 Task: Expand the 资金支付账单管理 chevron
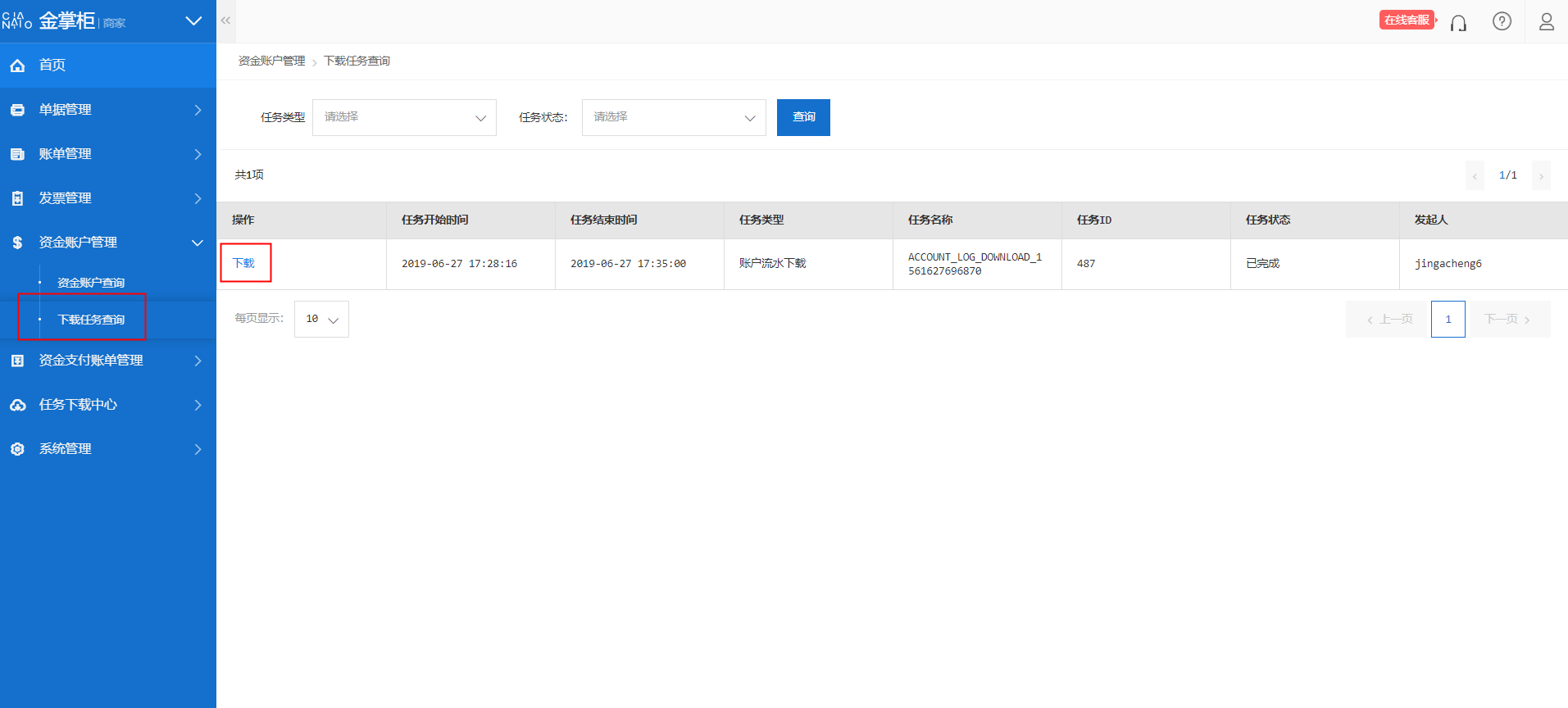tap(198, 361)
